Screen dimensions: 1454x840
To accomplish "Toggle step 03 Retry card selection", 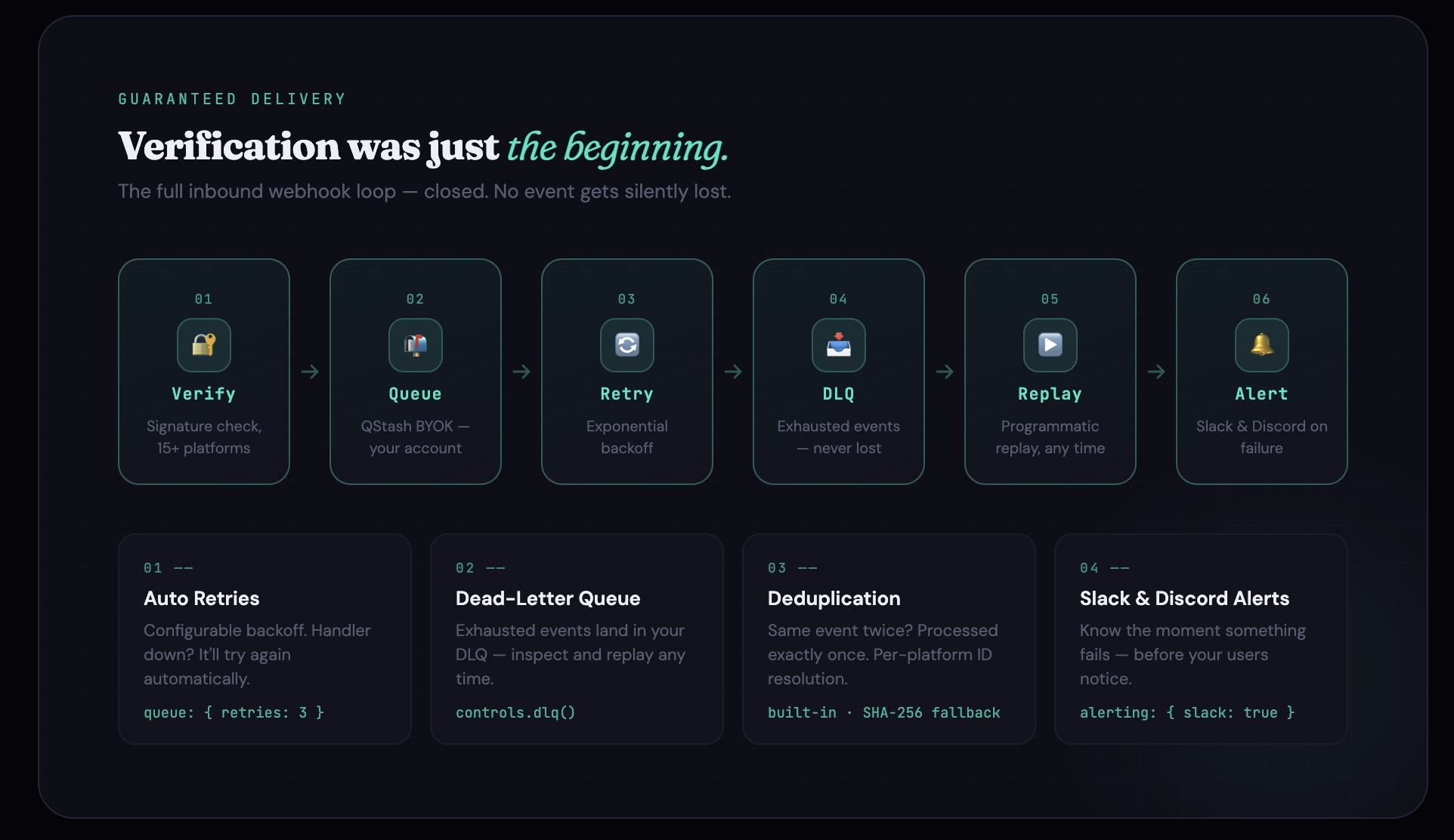I will pos(626,372).
